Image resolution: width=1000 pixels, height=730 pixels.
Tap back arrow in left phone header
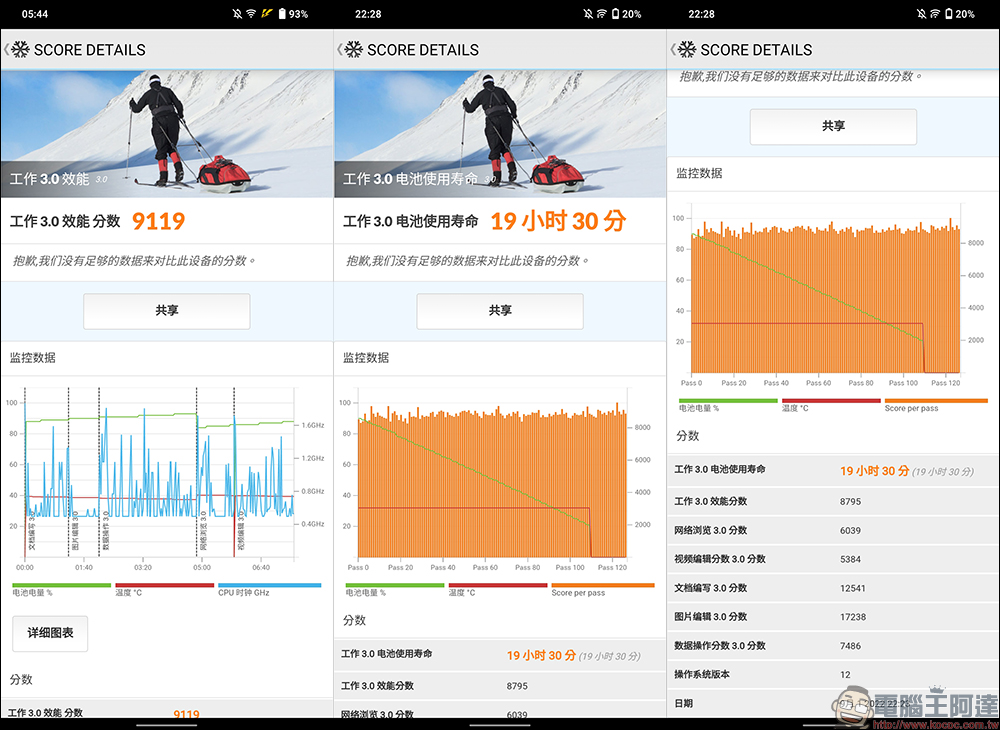tap(6, 50)
